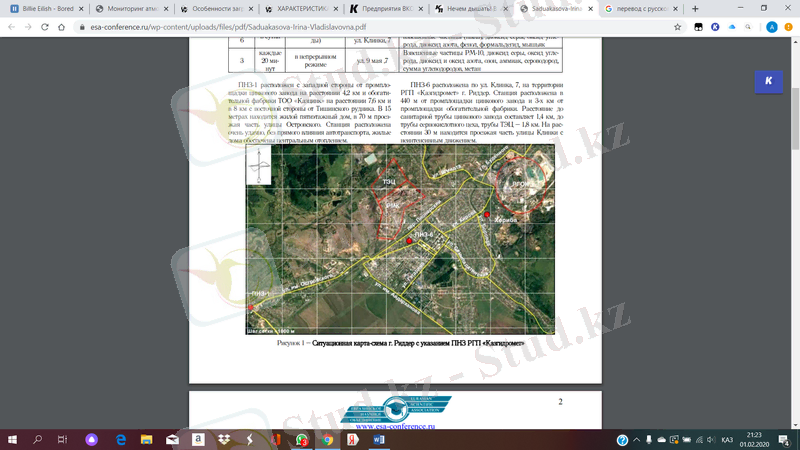This screenshot has width=800, height=450.
Task: Bookmark this page with the star icon
Action: point(678,26)
